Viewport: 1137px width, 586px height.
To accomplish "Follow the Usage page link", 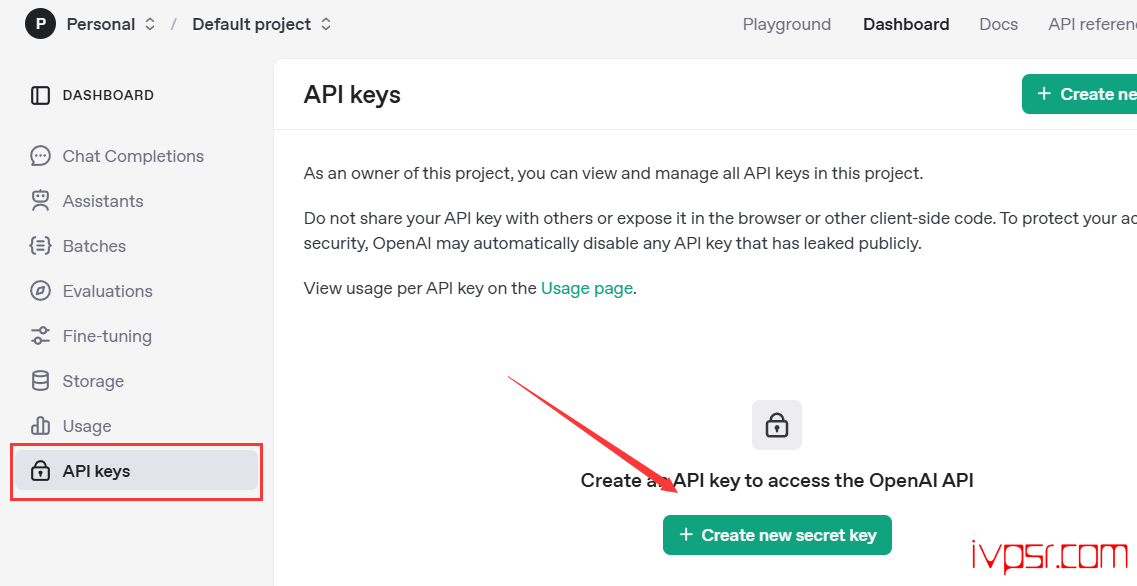I will click(x=587, y=289).
